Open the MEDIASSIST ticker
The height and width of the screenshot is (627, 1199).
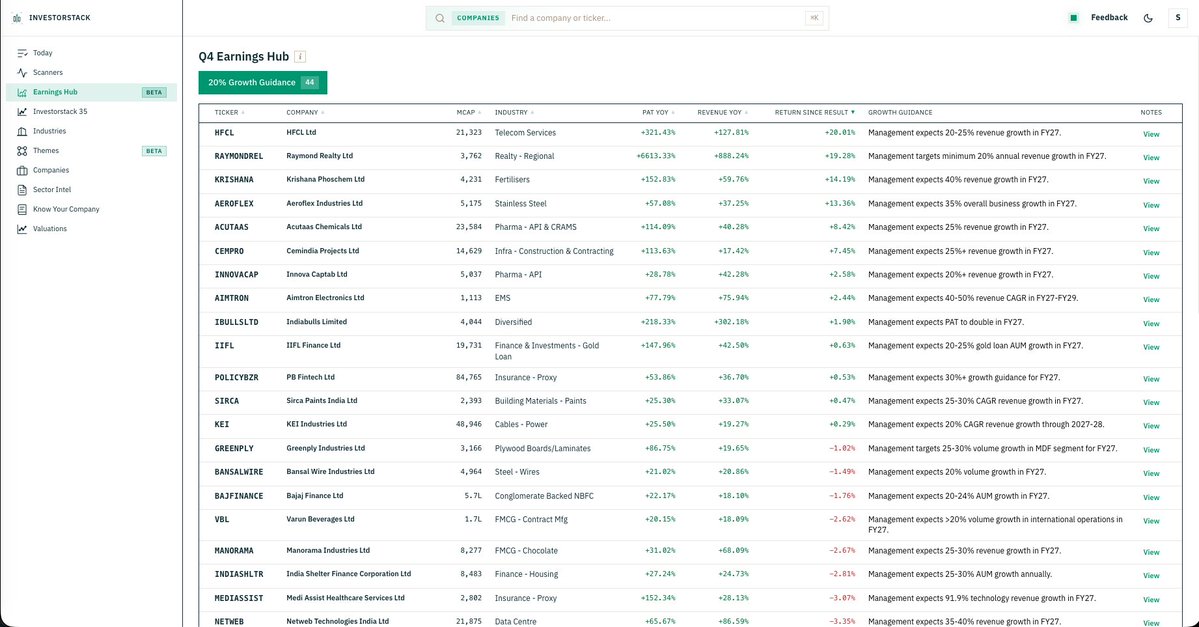239,598
